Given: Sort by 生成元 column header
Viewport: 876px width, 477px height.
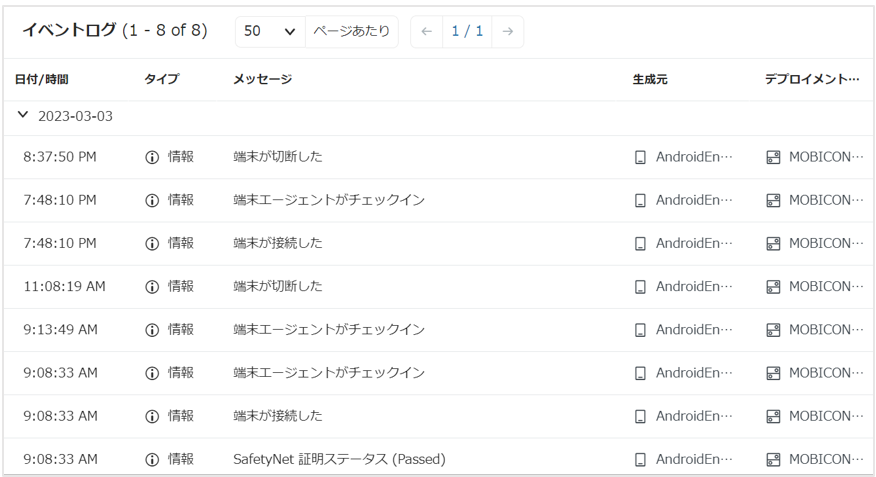Looking at the screenshot, I should (650, 79).
